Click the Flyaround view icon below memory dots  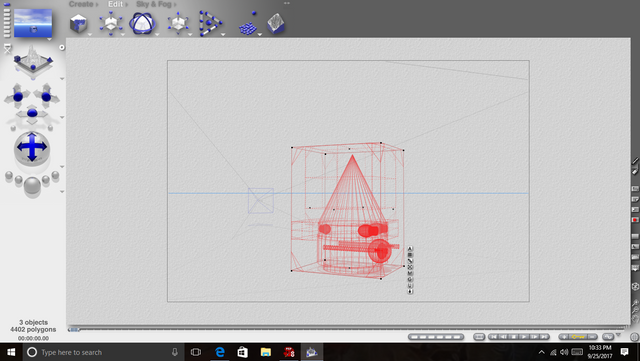click(x=7, y=49)
